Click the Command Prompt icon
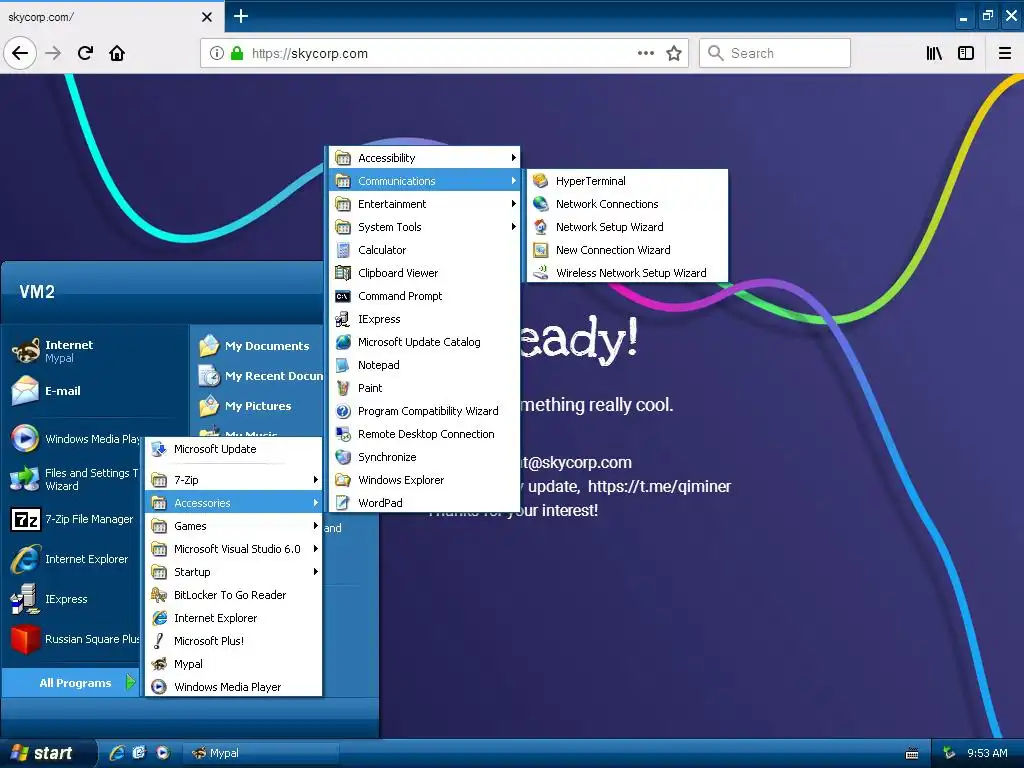The height and width of the screenshot is (768, 1024). point(343,296)
